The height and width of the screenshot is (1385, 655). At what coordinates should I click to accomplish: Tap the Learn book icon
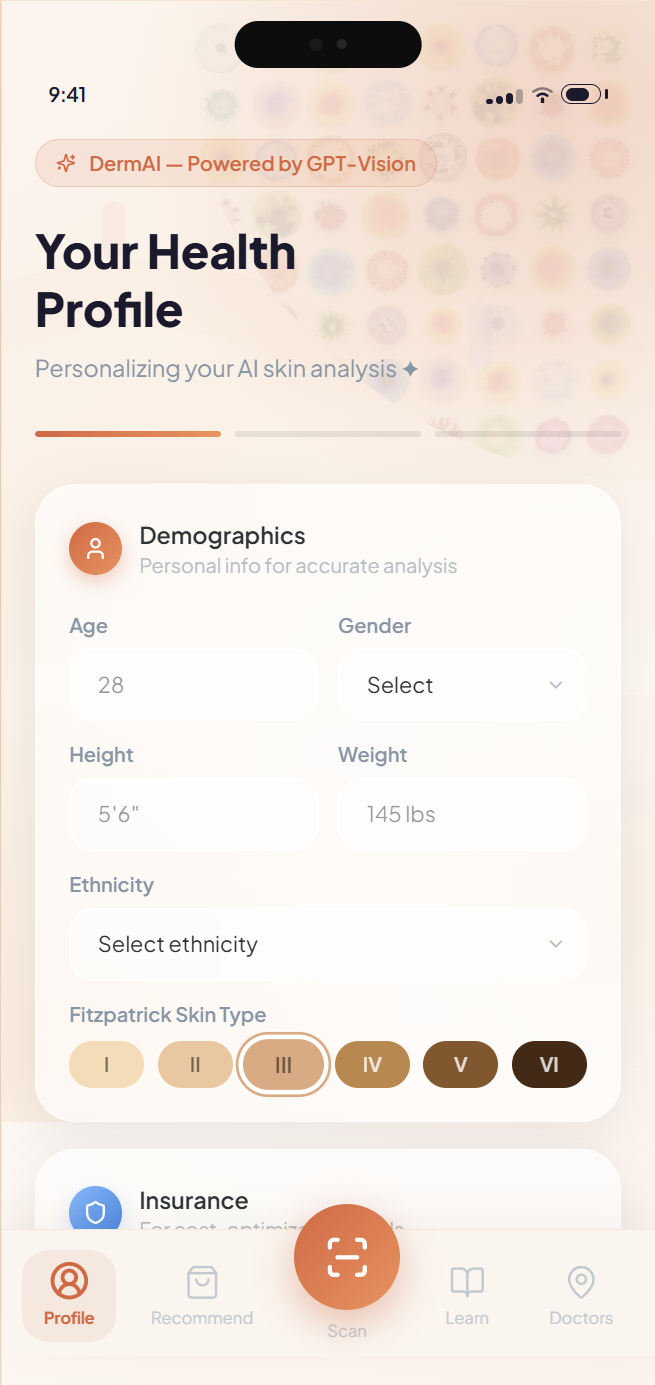pyautogui.click(x=467, y=1282)
